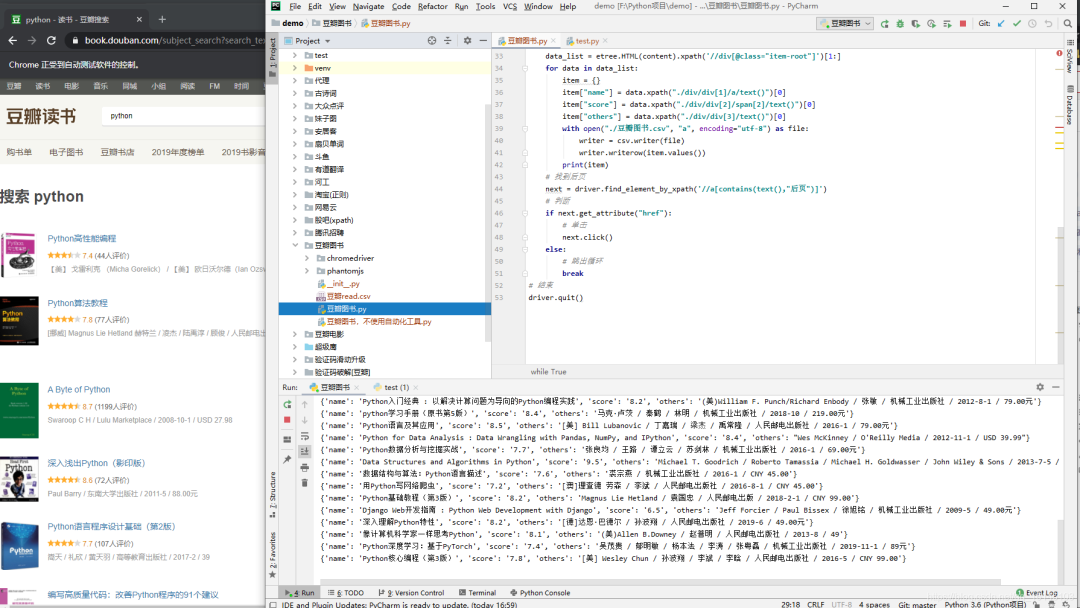Reload the Chrome page
This screenshot has width=1080, height=608.
(x=53, y=40)
